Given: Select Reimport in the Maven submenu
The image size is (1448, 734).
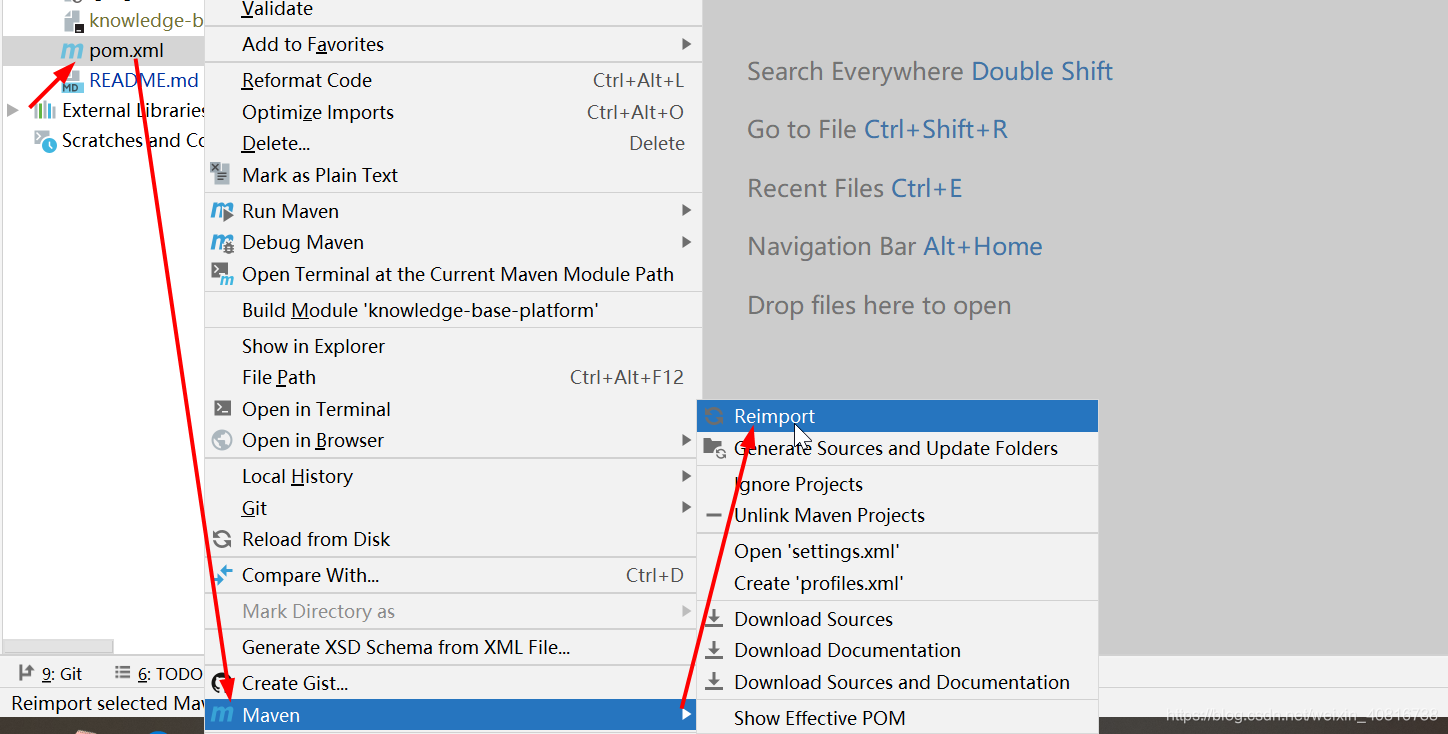Looking at the screenshot, I should 897,416.
